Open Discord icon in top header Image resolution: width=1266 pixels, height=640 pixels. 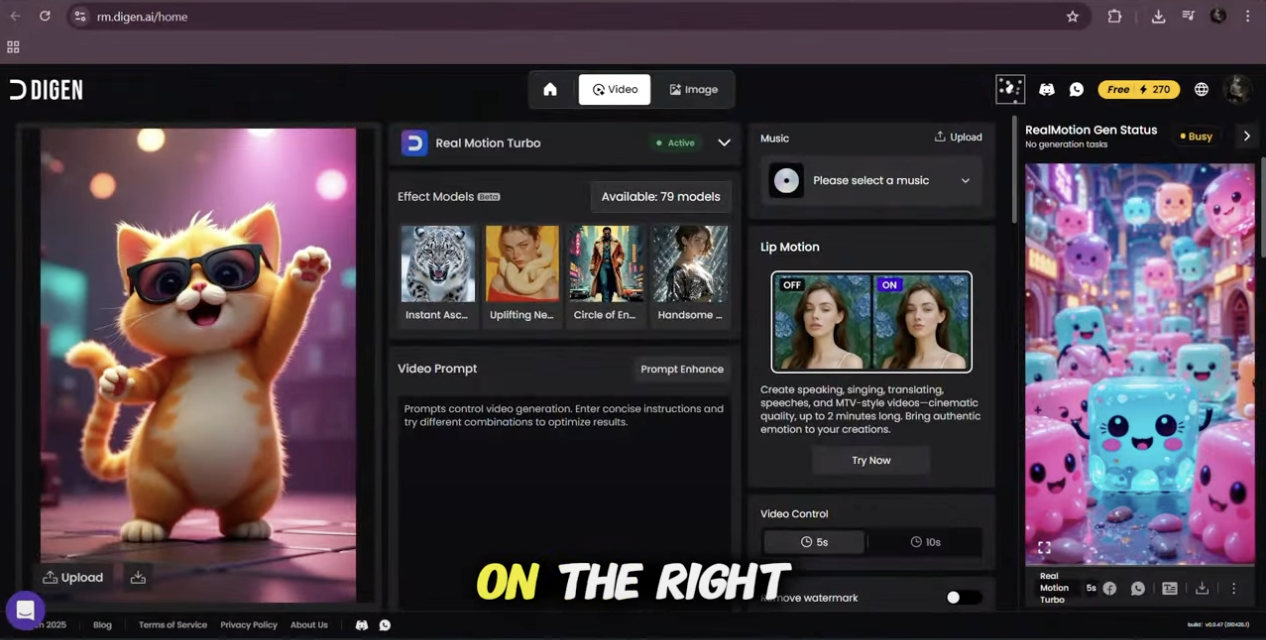click(x=1046, y=90)
